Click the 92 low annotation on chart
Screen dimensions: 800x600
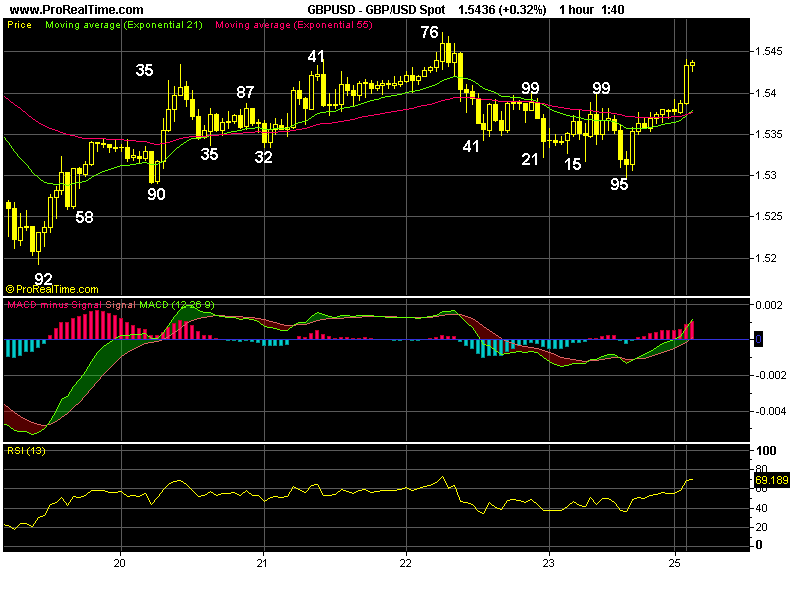click(43, 279)
